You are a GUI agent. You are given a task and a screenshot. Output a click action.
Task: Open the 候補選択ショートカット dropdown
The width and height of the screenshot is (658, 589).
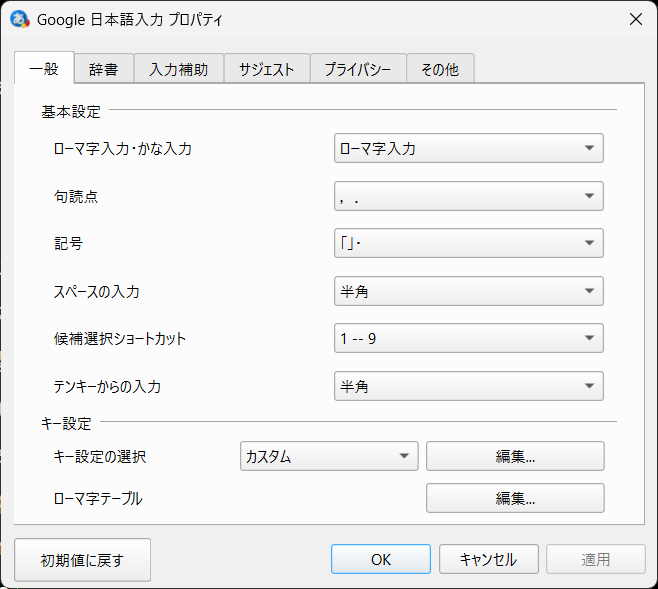pos(469,338)
